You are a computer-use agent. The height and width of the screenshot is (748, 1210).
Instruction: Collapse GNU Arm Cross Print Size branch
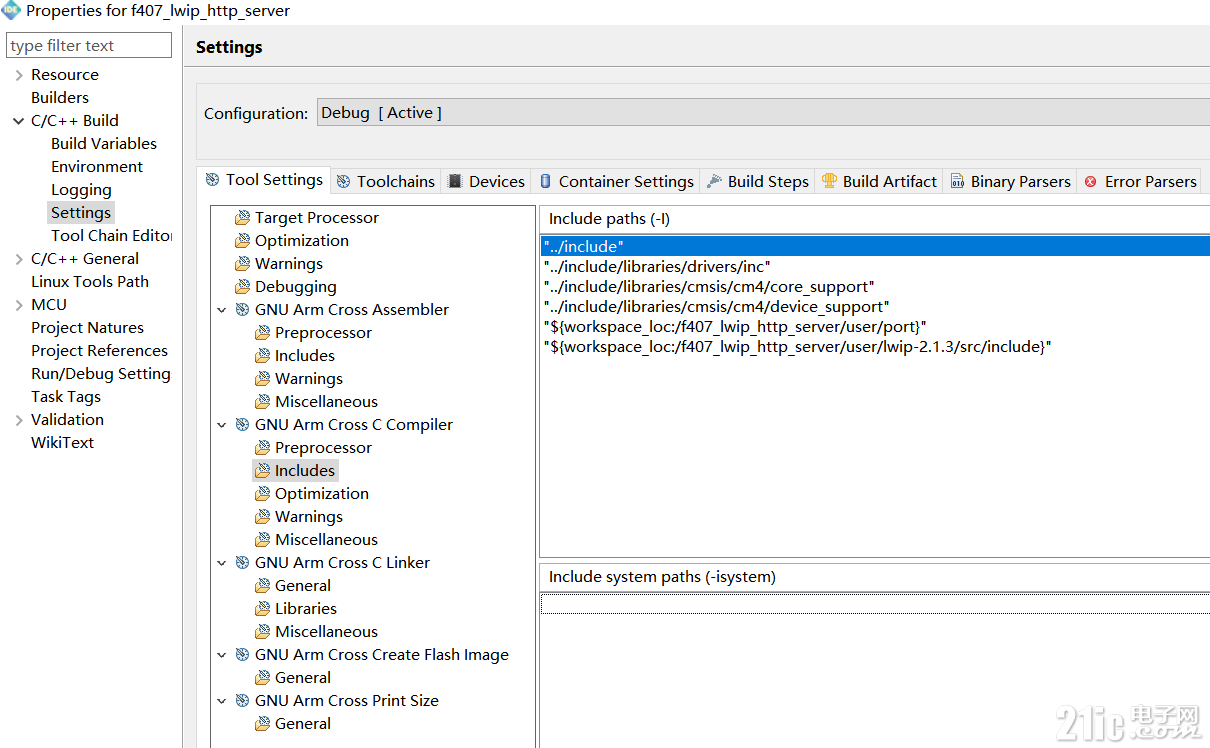coord(222,701)
